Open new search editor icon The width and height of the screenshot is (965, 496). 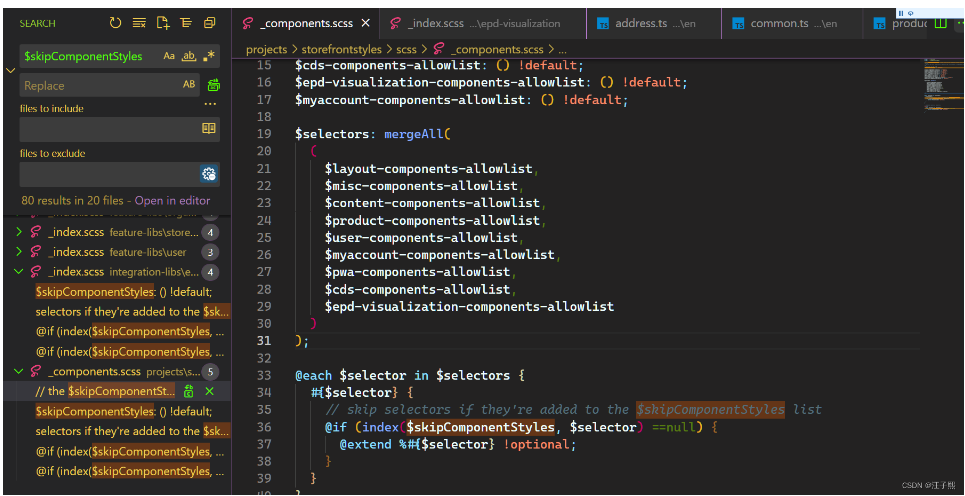[x=162, y=23]
